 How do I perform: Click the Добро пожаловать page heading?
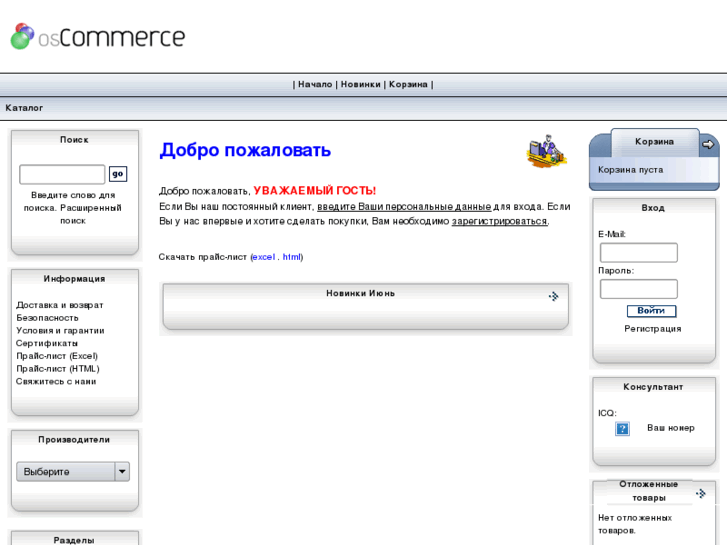(x=245, y=150)
